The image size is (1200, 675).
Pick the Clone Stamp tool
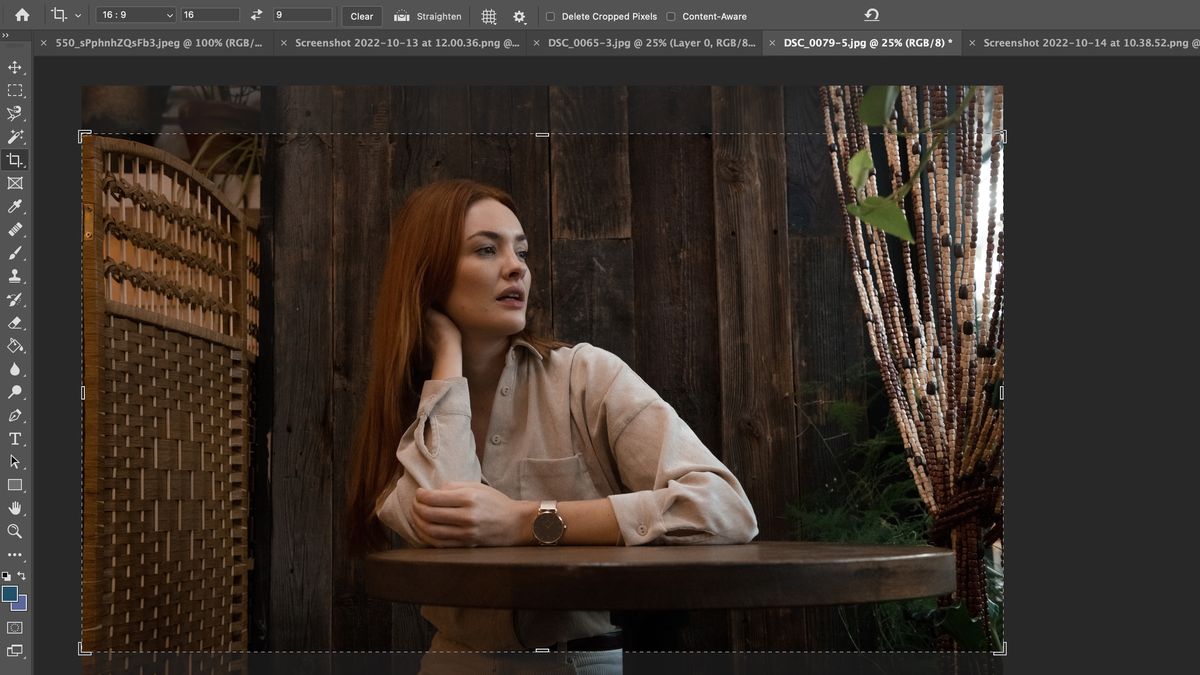pos(14,275)
